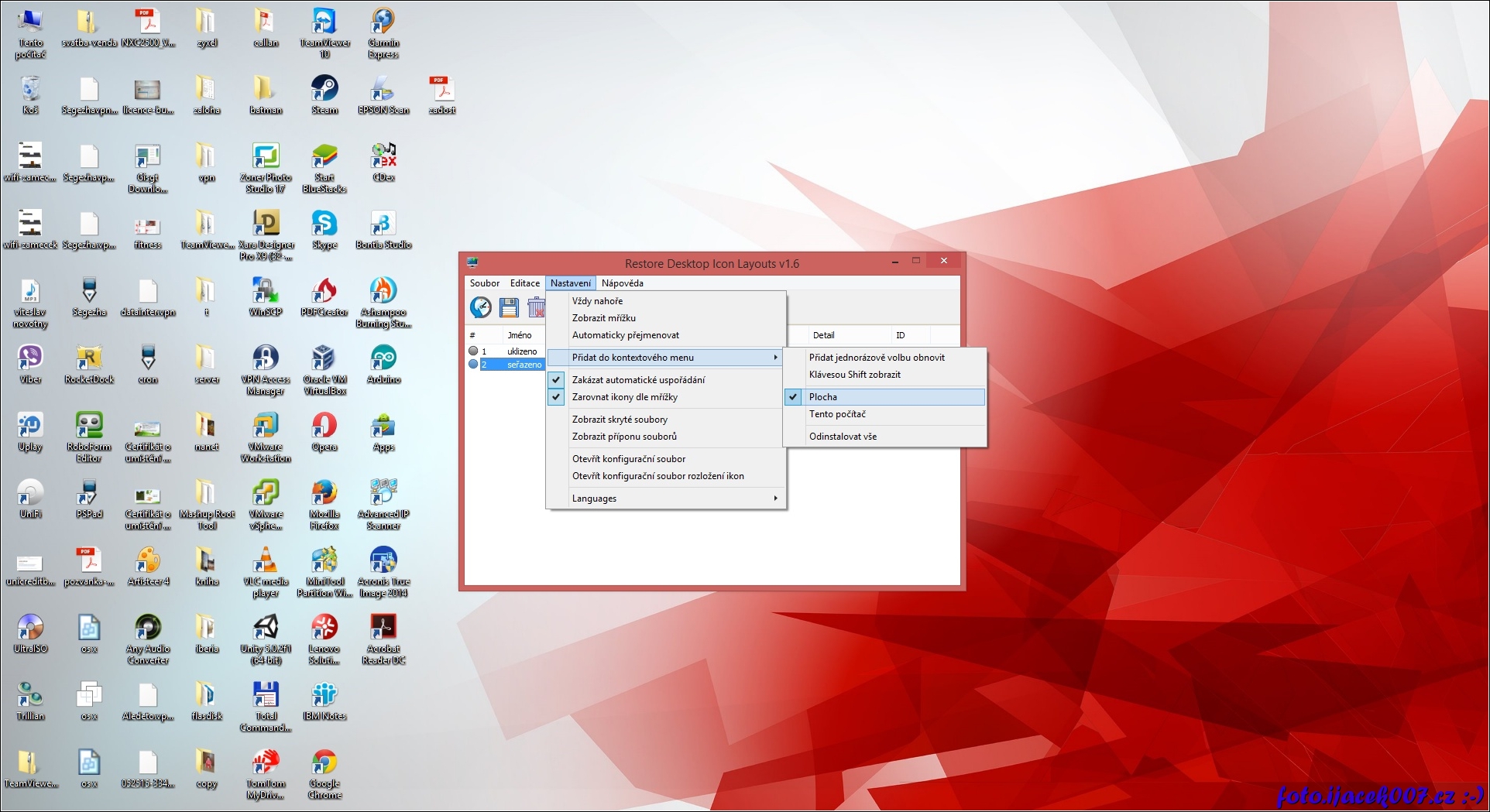Image resolution: width=1490 pixels, height=812 pixels.
Task: Click the Detail column header
Action: pyautogui.click(x=823, y=335)
